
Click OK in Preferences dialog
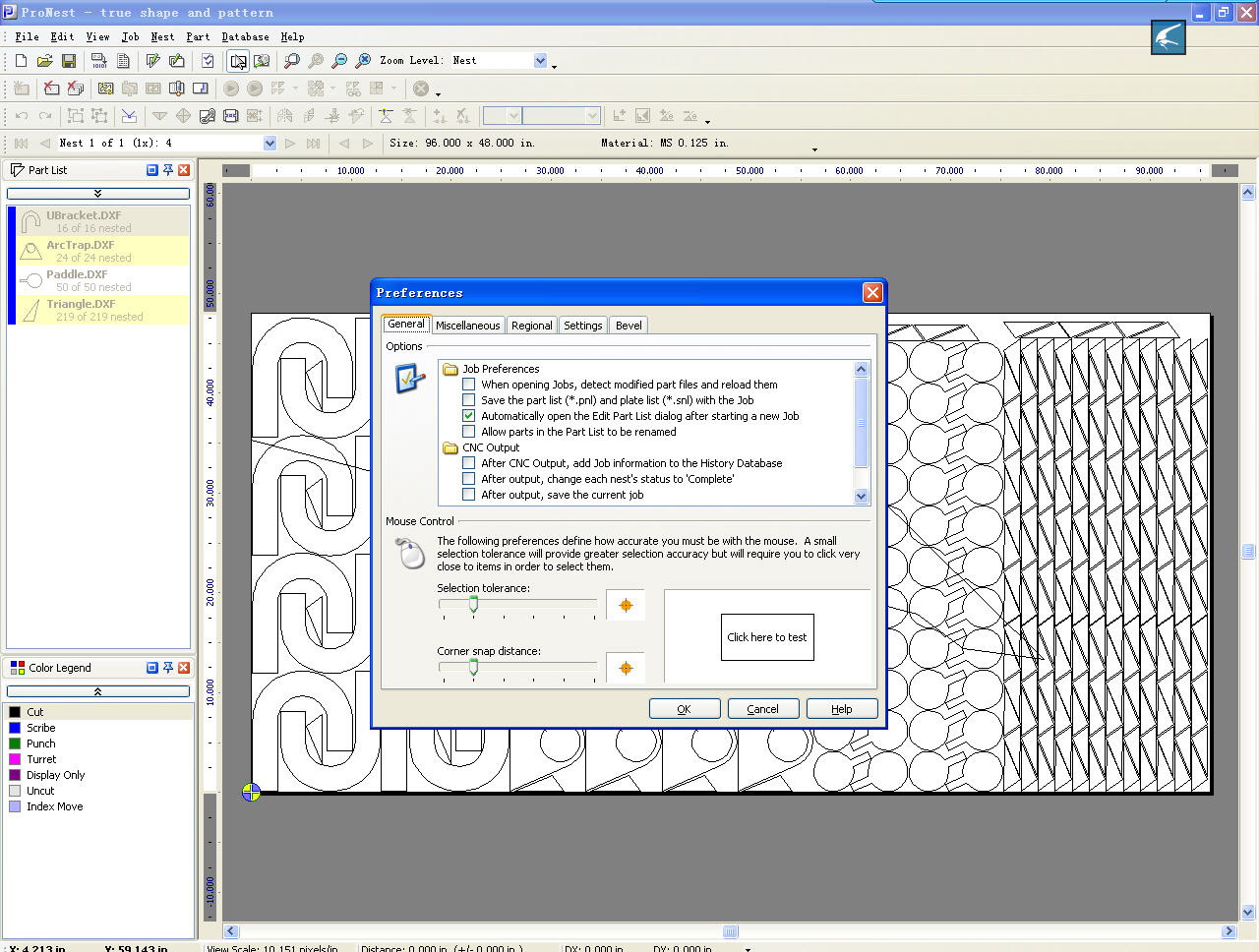685,709
